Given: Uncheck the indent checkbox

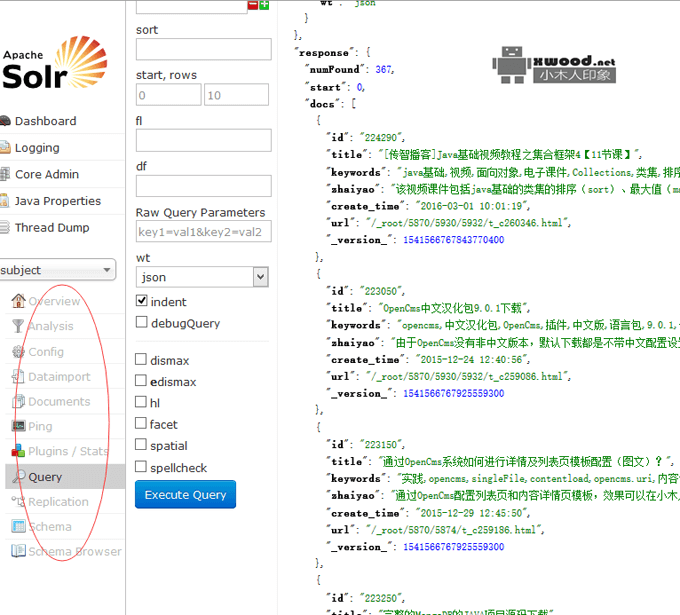Looking at the screenshot, I should click(142, 301).
